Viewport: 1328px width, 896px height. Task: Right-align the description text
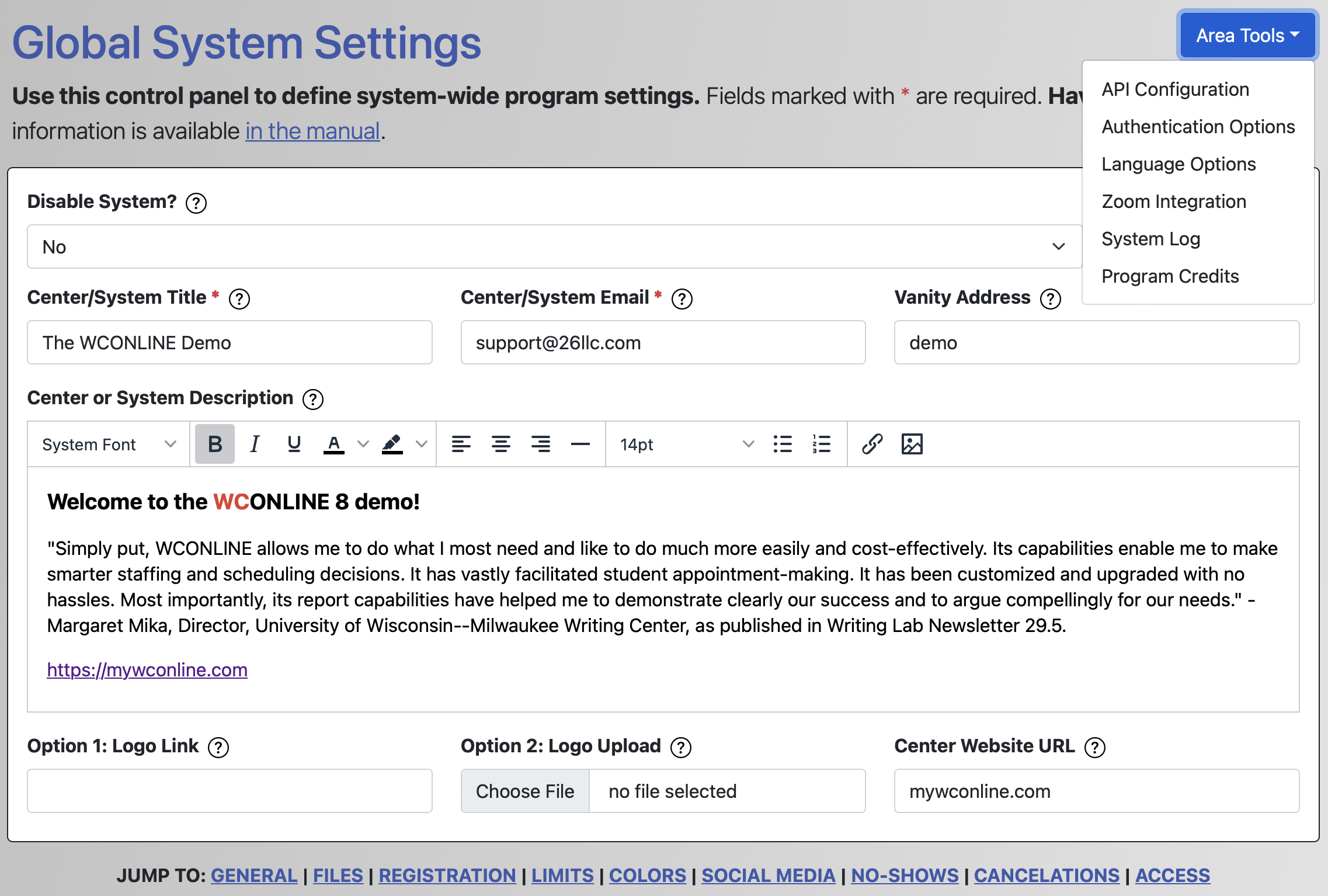click(540, 444)
